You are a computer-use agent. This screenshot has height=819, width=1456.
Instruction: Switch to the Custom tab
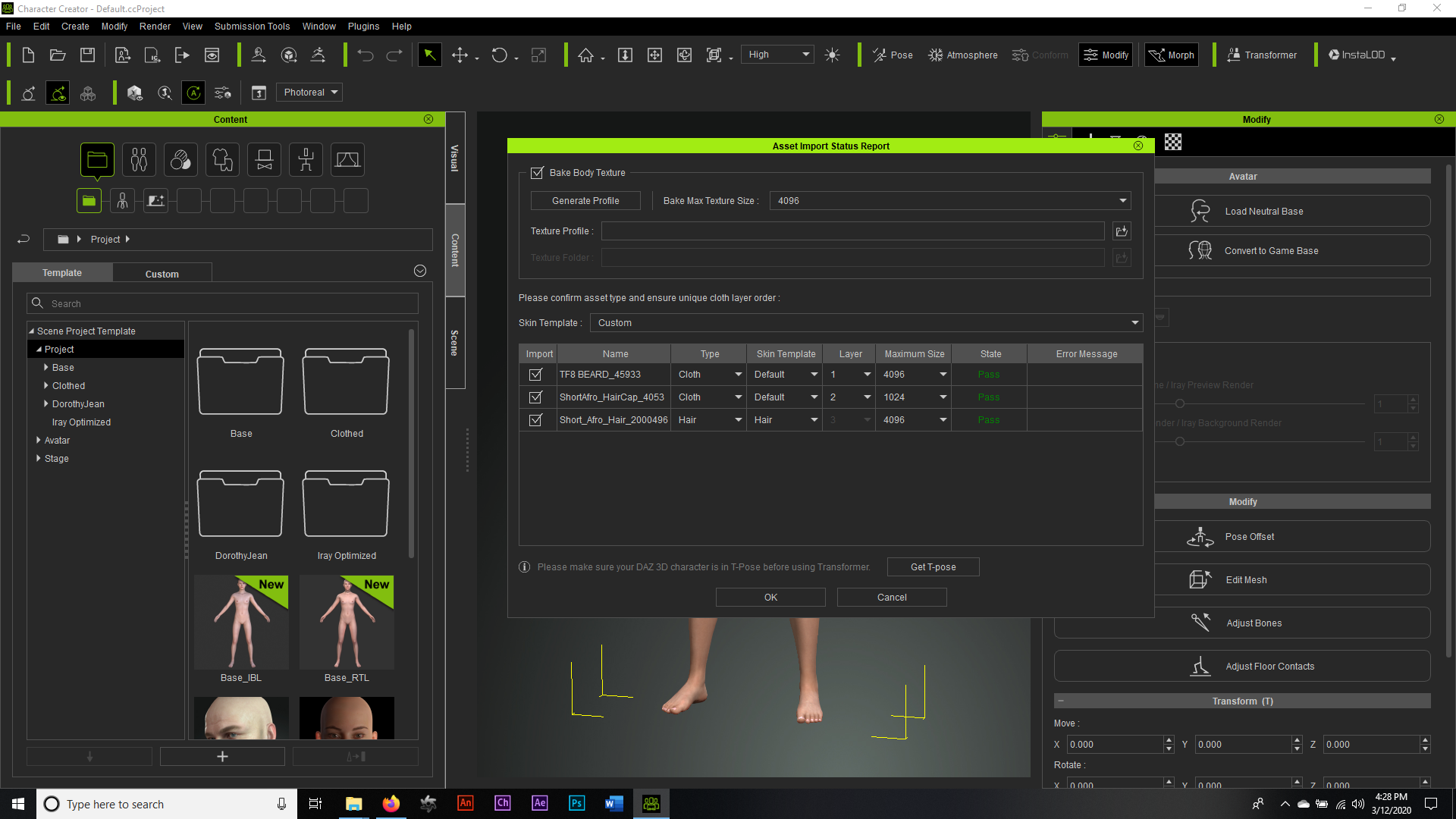tap(162, 274)
